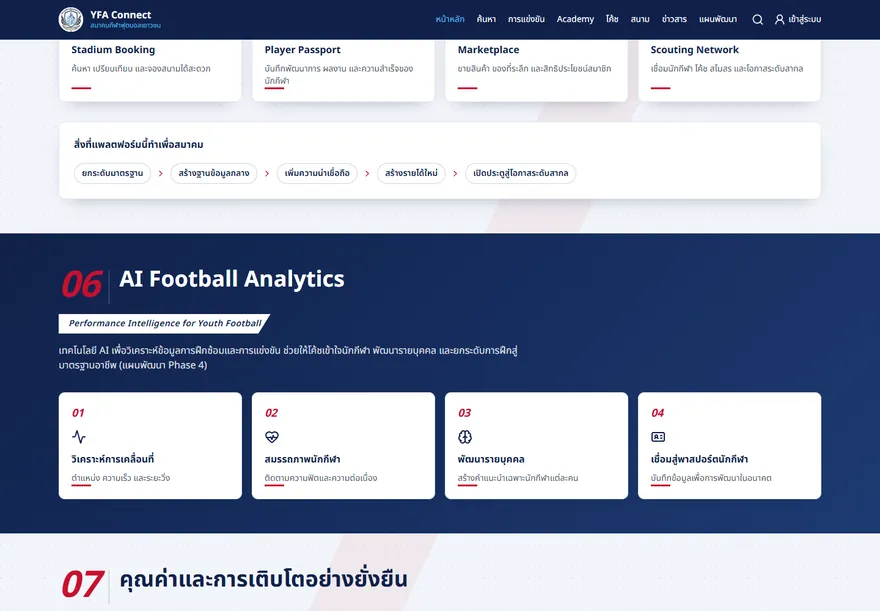Click chevron after ยกระดับมาตรฐาน pill
The image size is (880, 611).
click(161, 173)
